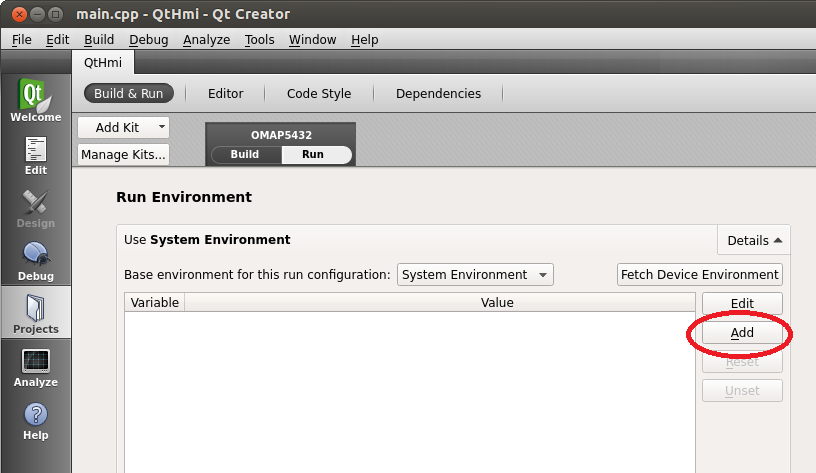Open the Tools menu
This screenshot has height=473, width=816.
259,39
